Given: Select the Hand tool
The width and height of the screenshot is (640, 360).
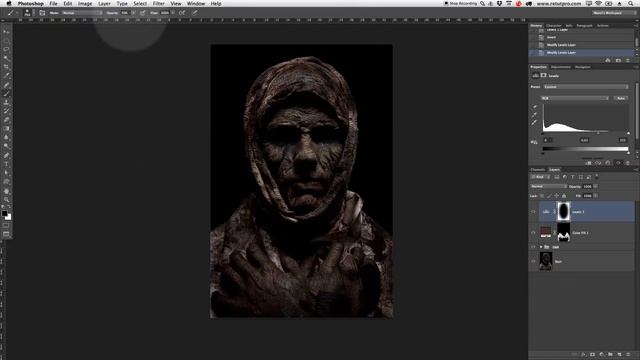Looking at the screenshot, I should point(6,191).
